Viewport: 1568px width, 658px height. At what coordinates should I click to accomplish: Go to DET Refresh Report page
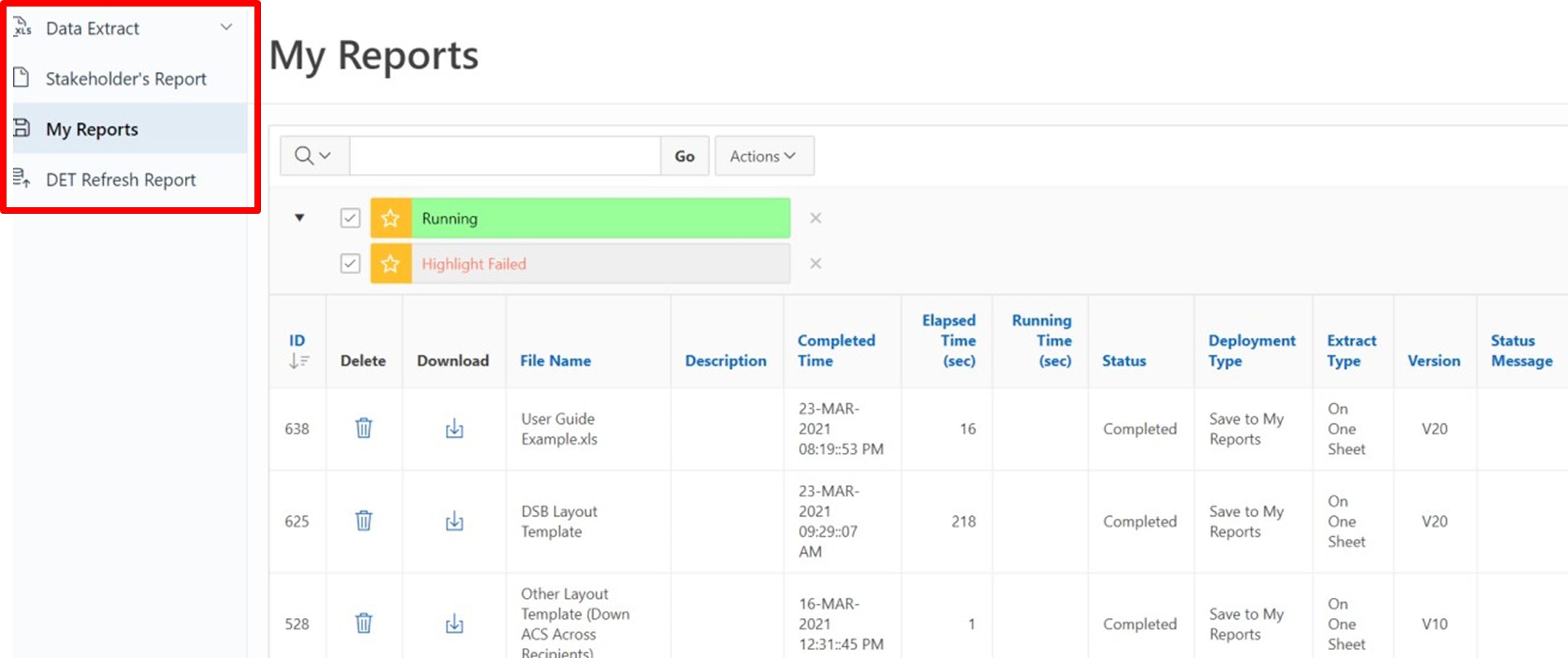(120, 180)
